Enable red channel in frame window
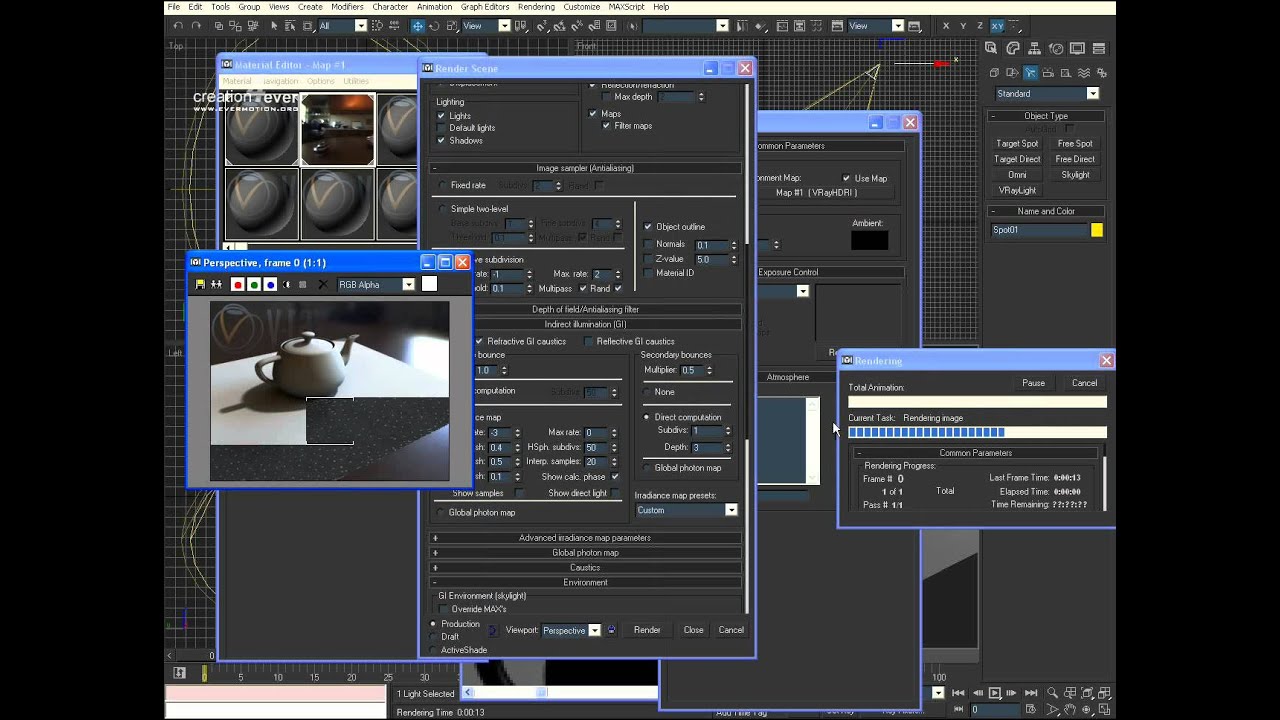This screenshot has width=1280, height=720. [238, 285]
